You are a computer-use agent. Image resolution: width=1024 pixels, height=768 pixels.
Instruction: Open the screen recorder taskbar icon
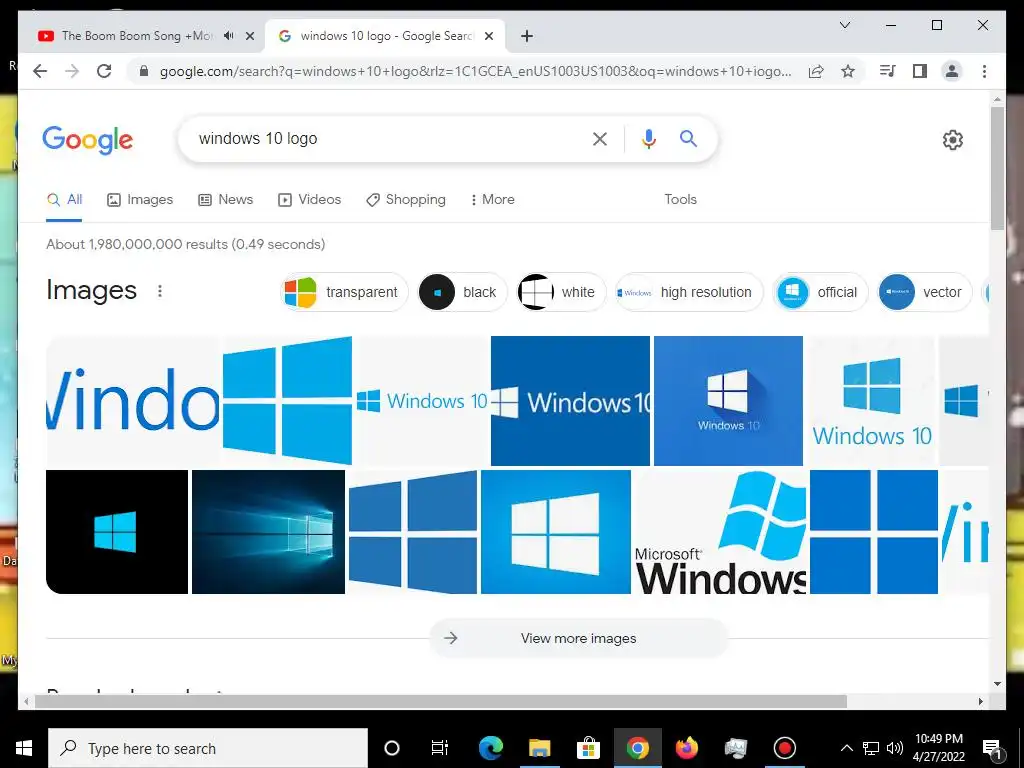(x=784, y=748)
